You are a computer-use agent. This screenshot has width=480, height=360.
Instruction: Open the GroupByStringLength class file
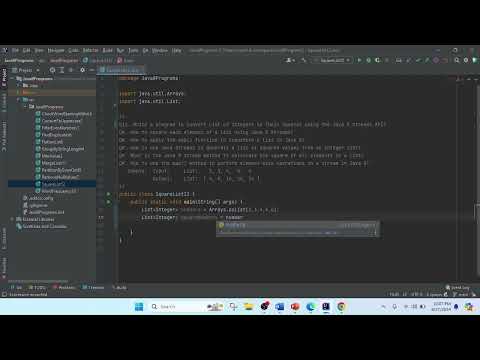60,149
